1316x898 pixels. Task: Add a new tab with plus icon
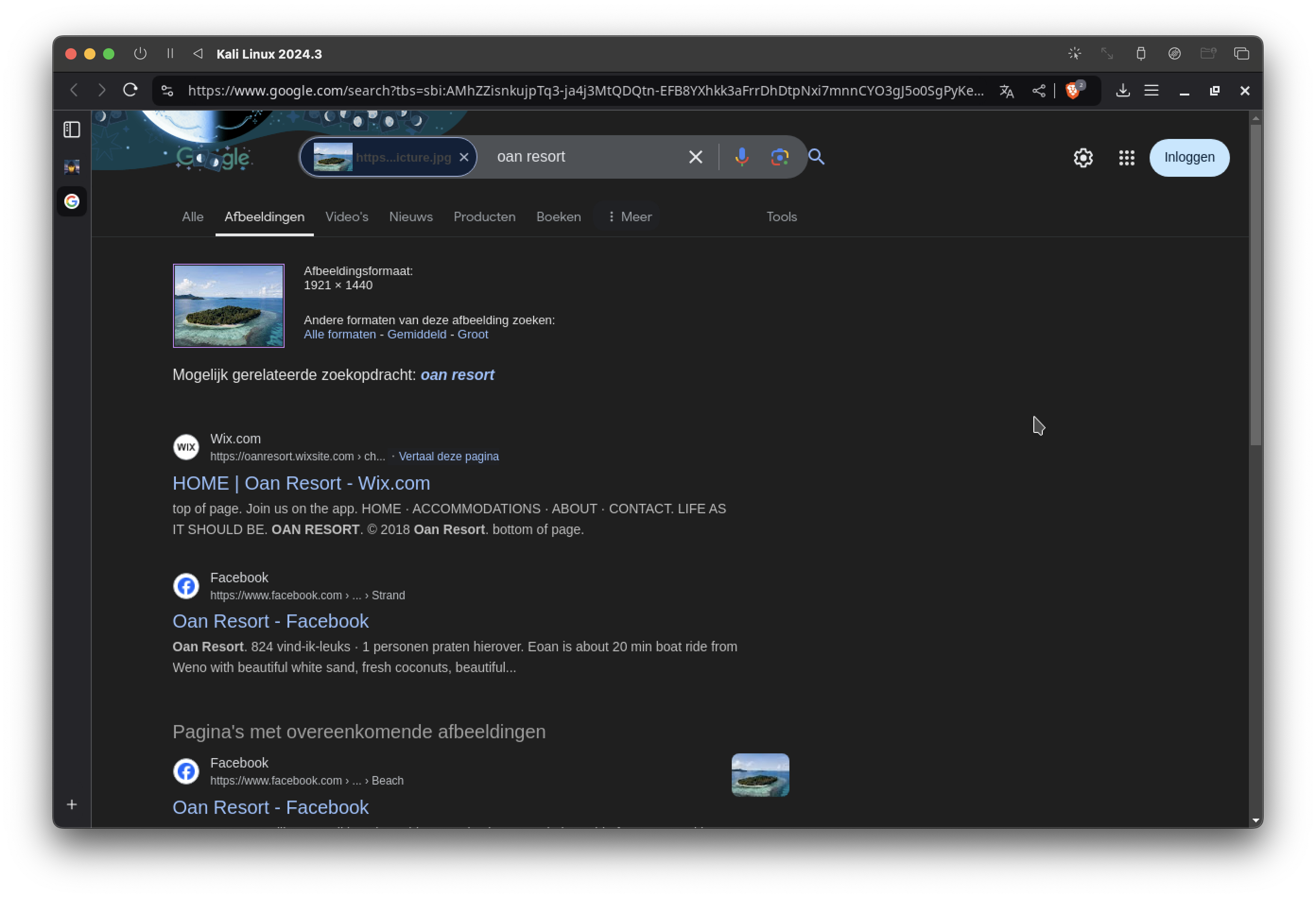coord(72,804)
